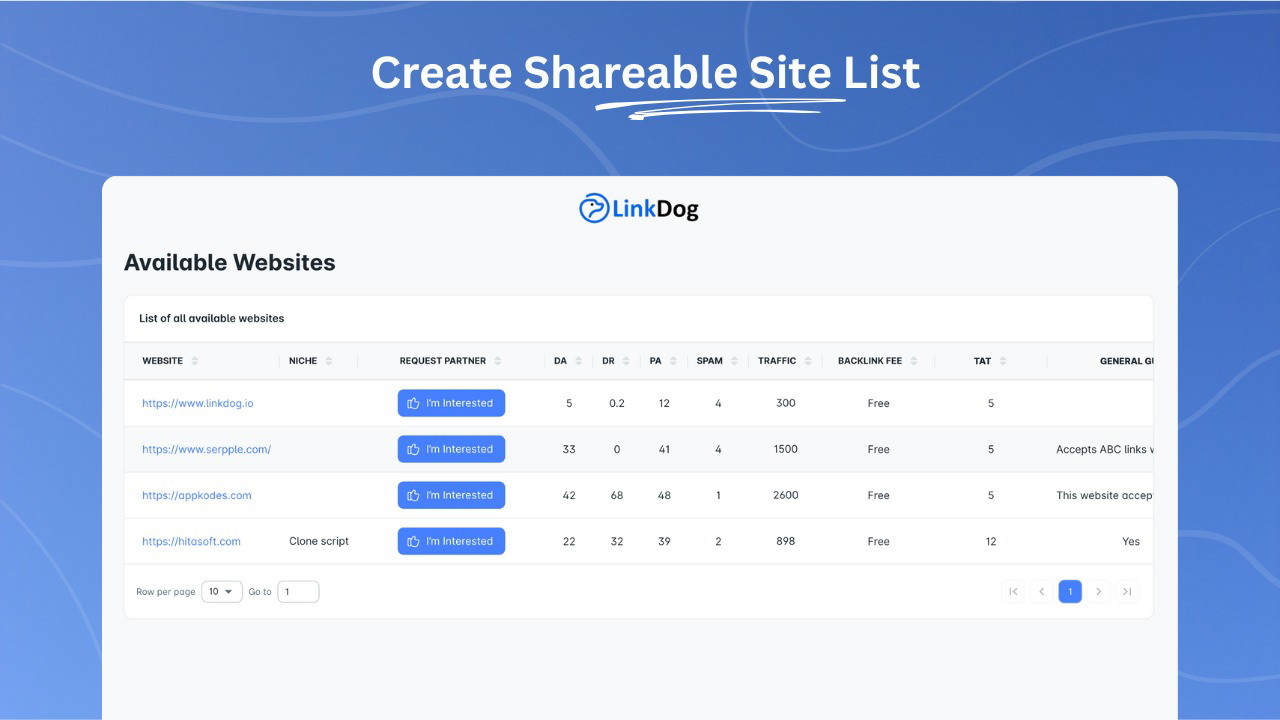Click the PA value 48
Screen dimensions: 1280x720
pyautogui.click(x=664, y=495)
